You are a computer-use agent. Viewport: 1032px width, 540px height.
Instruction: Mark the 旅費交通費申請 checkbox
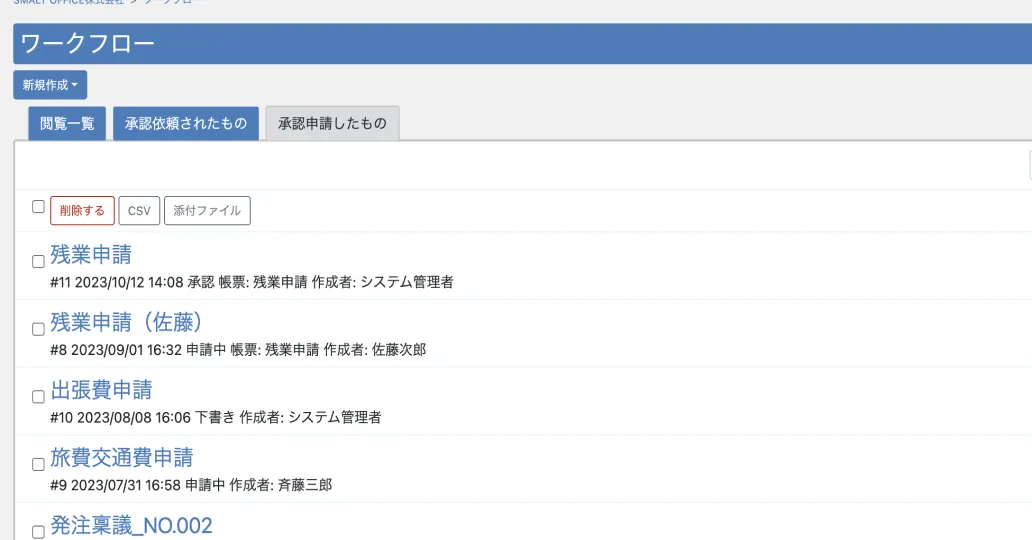(38, 465)
